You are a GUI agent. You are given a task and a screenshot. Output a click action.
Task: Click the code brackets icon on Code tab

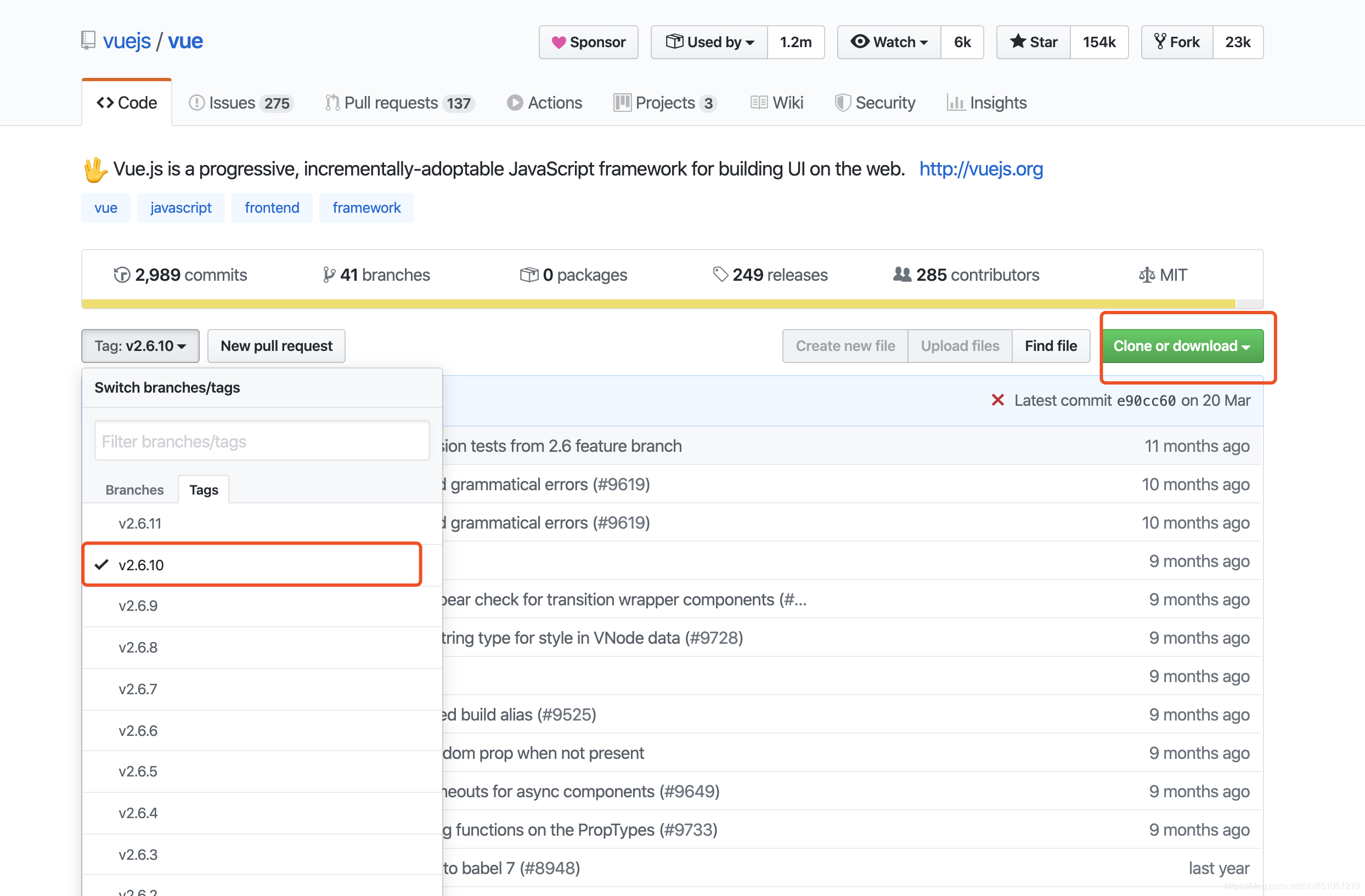tap(105, 103)
